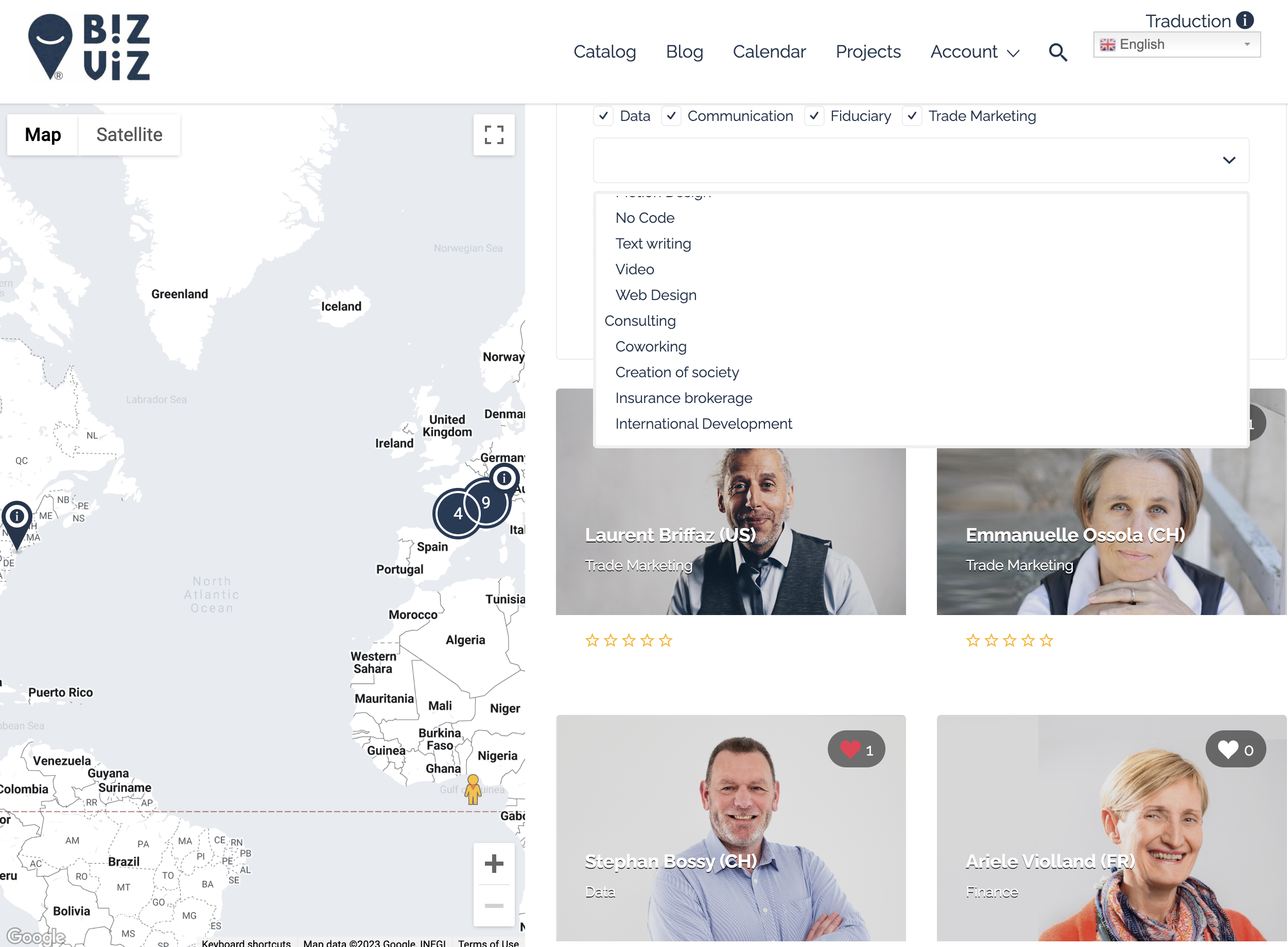Rate Emmanuelle Ossola three stars
Image resolution: width=1288 pixels, height=947 pixels.
(x=1009, y=640)
